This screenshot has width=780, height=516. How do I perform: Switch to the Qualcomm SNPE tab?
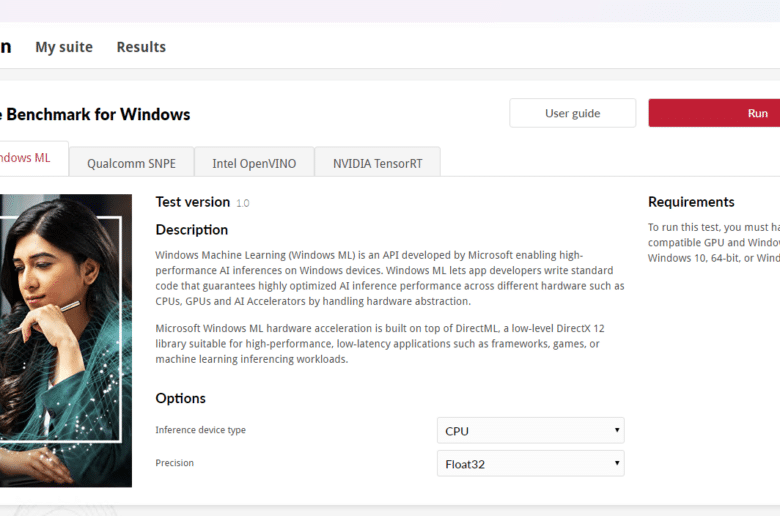[x=131, y=162]
